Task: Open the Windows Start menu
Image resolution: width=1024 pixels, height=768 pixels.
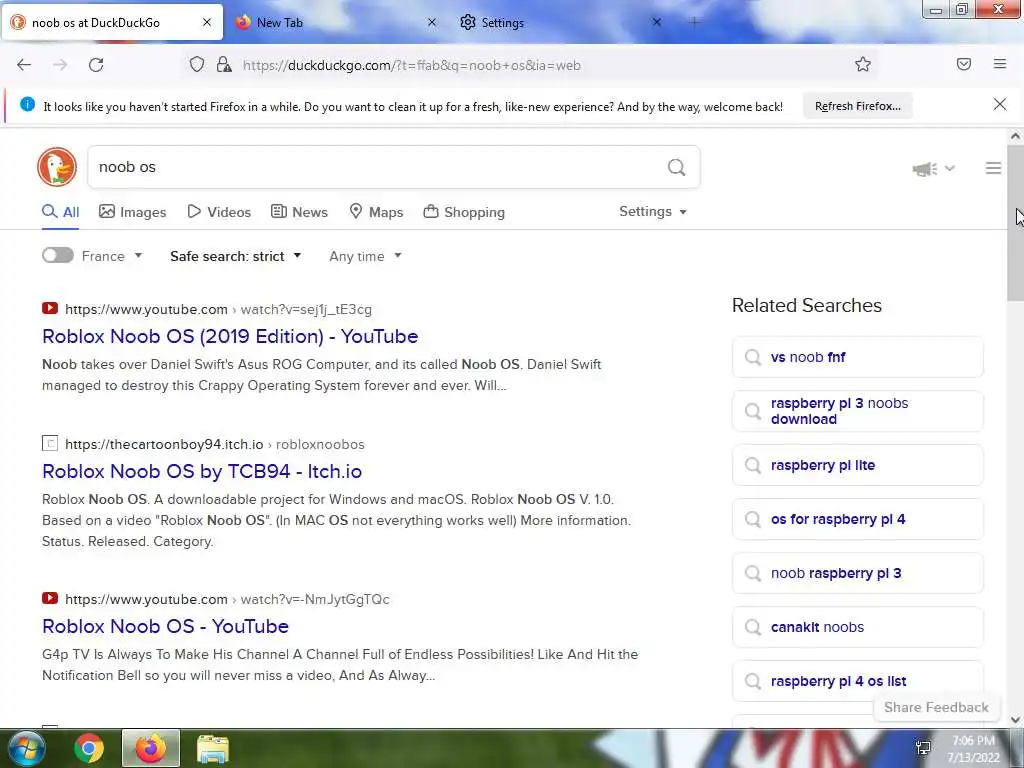Action: (27, 748)
